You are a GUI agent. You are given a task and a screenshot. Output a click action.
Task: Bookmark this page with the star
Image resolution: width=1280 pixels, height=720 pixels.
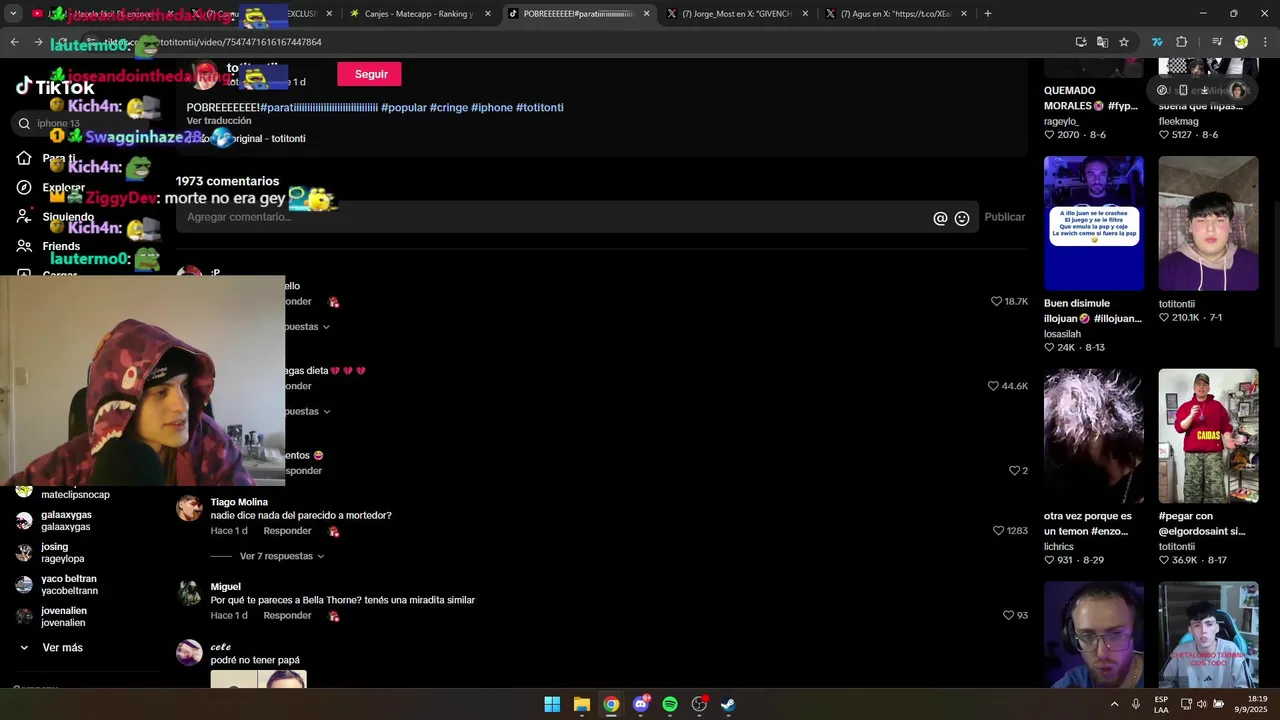point(1124,42)
